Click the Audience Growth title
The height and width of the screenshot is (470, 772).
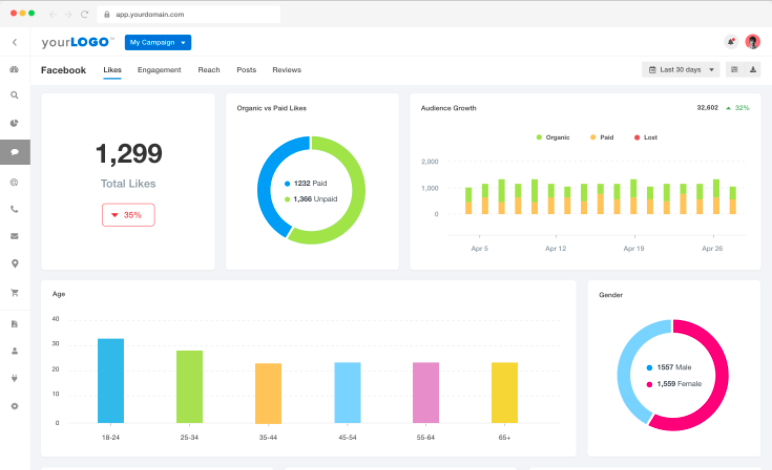[449, 108]
